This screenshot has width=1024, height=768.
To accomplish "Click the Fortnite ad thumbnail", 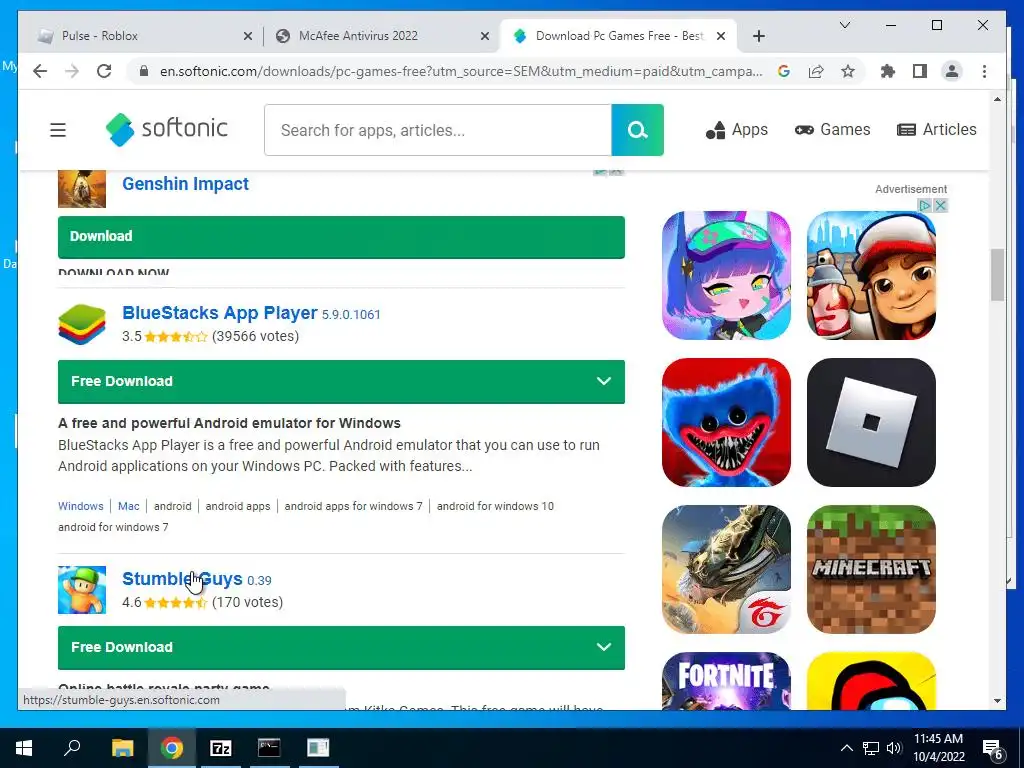I will [726, 680].
